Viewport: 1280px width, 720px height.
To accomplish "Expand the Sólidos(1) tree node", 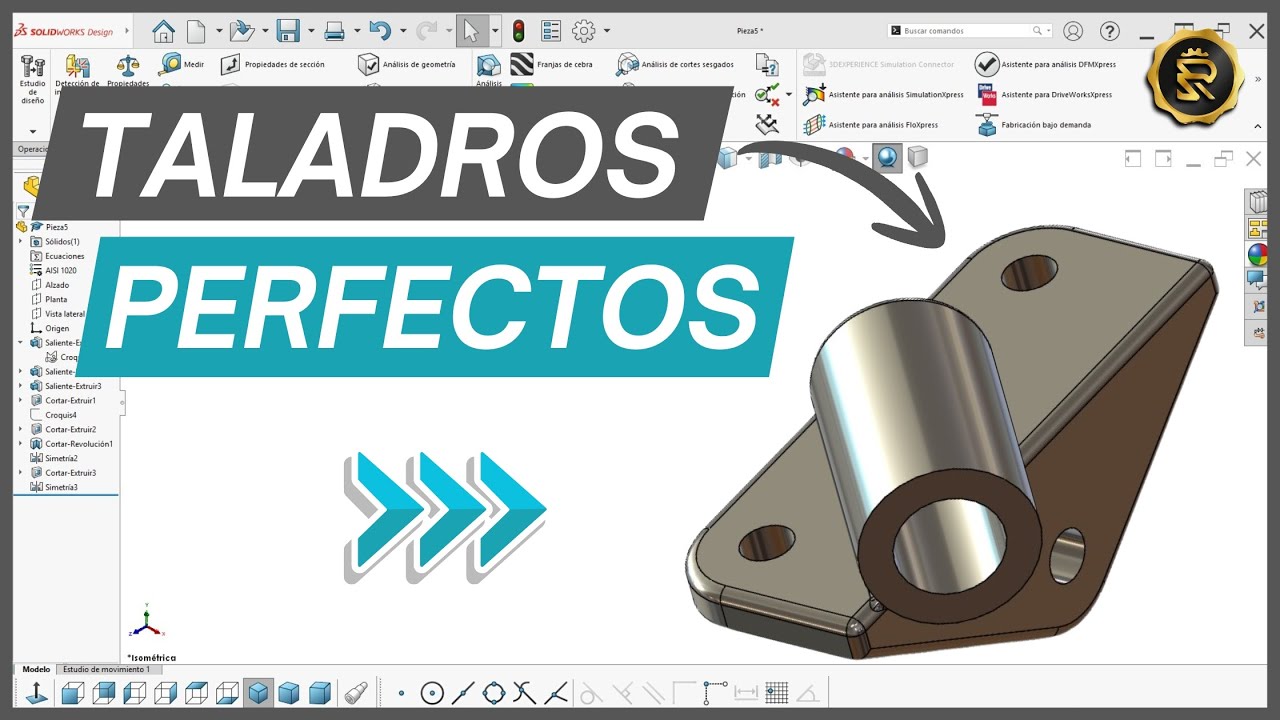I will pos(20,241).
